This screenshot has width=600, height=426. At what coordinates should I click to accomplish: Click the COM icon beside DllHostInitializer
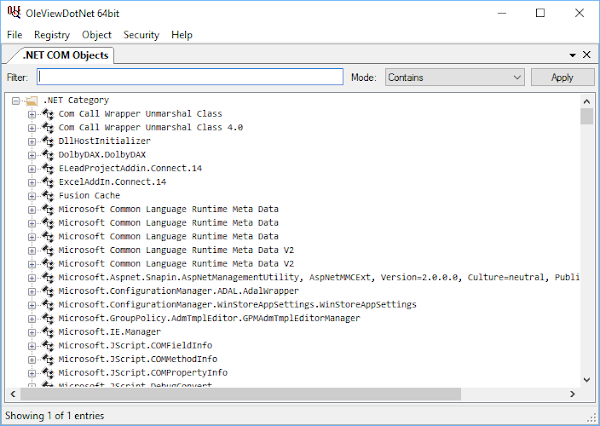pyautogui.click(x=47, y=141)
